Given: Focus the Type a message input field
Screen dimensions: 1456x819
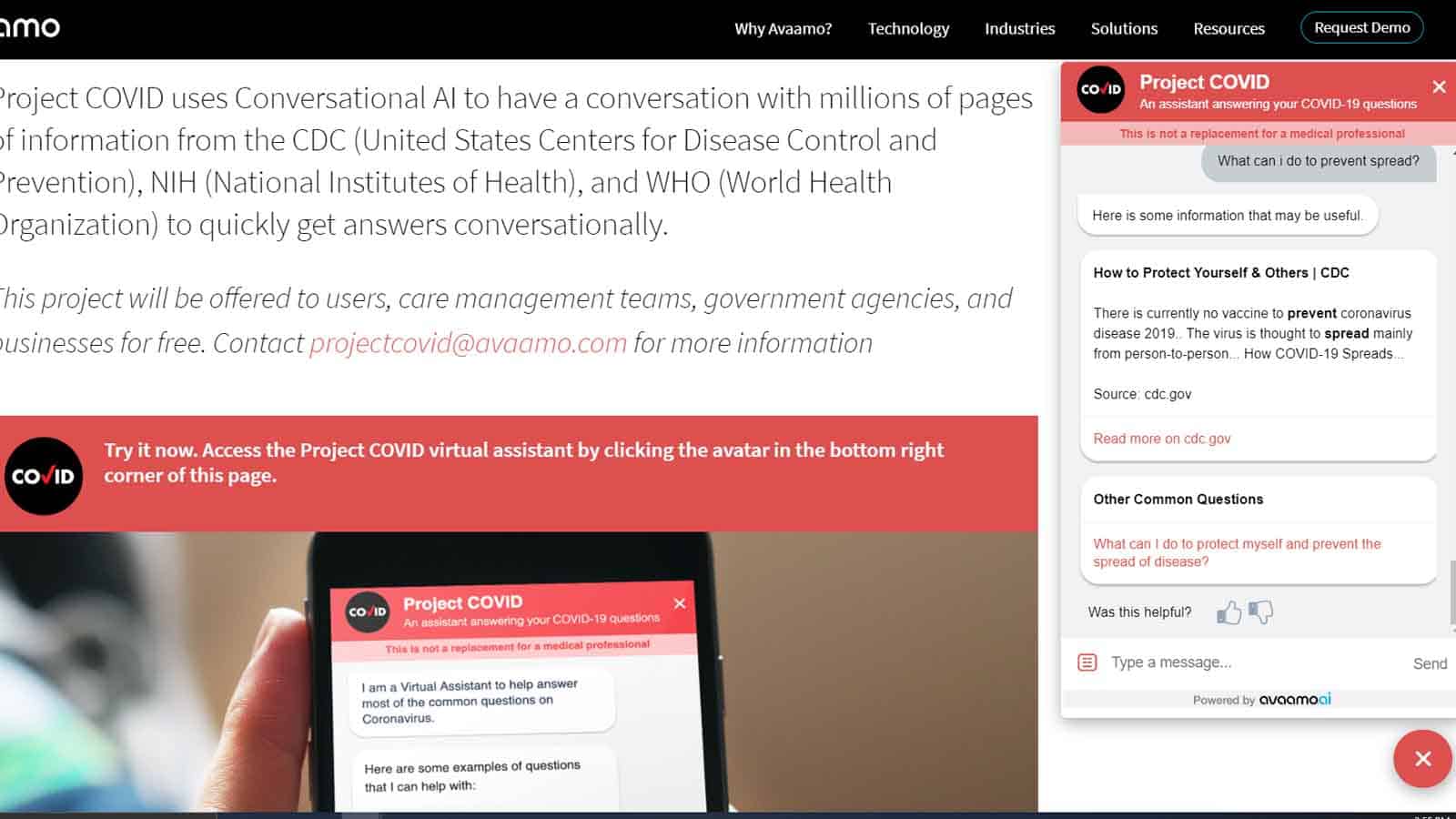Looking at the screenshot, I should 1254,662.
